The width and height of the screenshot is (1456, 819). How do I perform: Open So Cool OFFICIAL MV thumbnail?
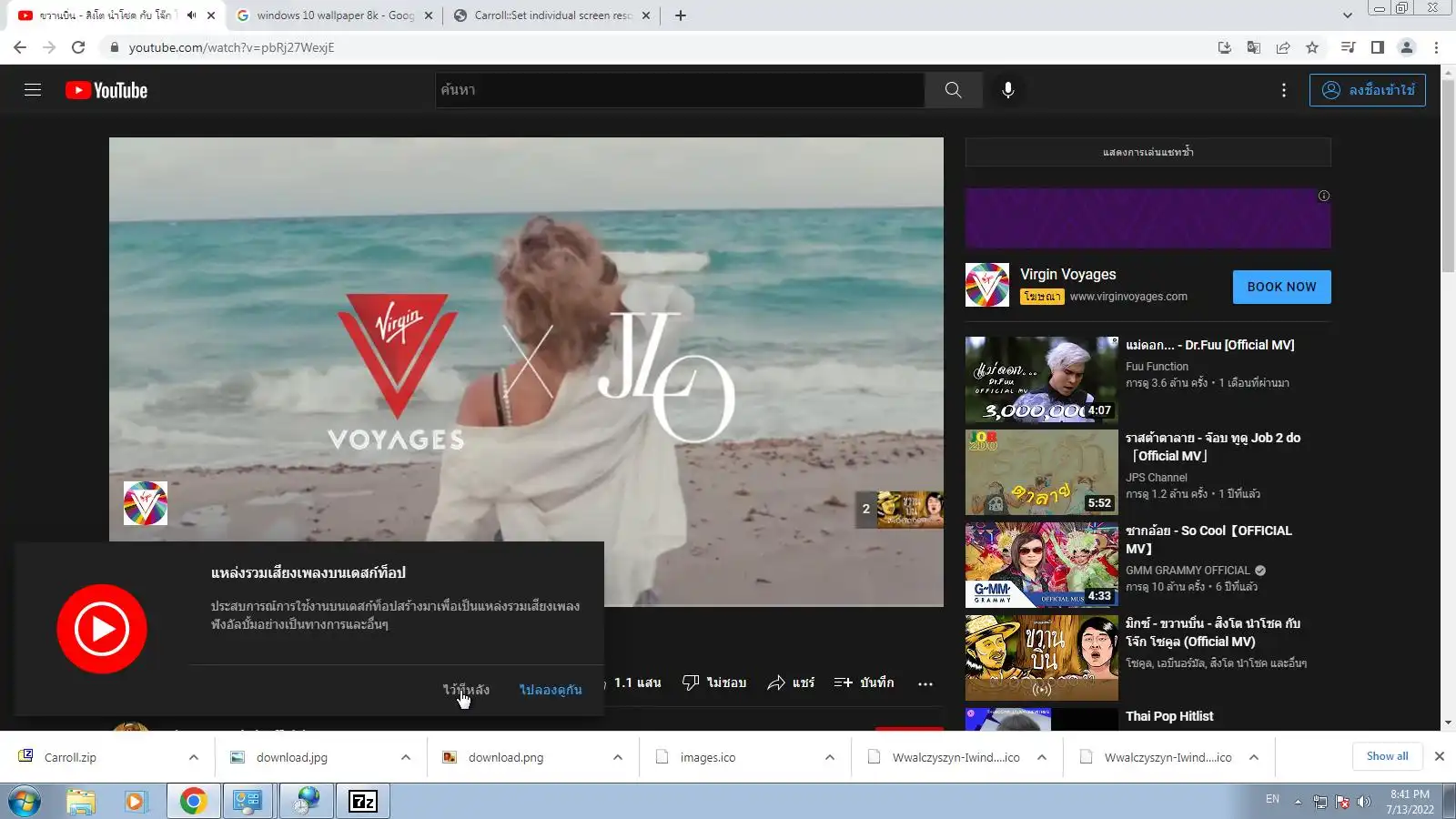[1041, 565]
